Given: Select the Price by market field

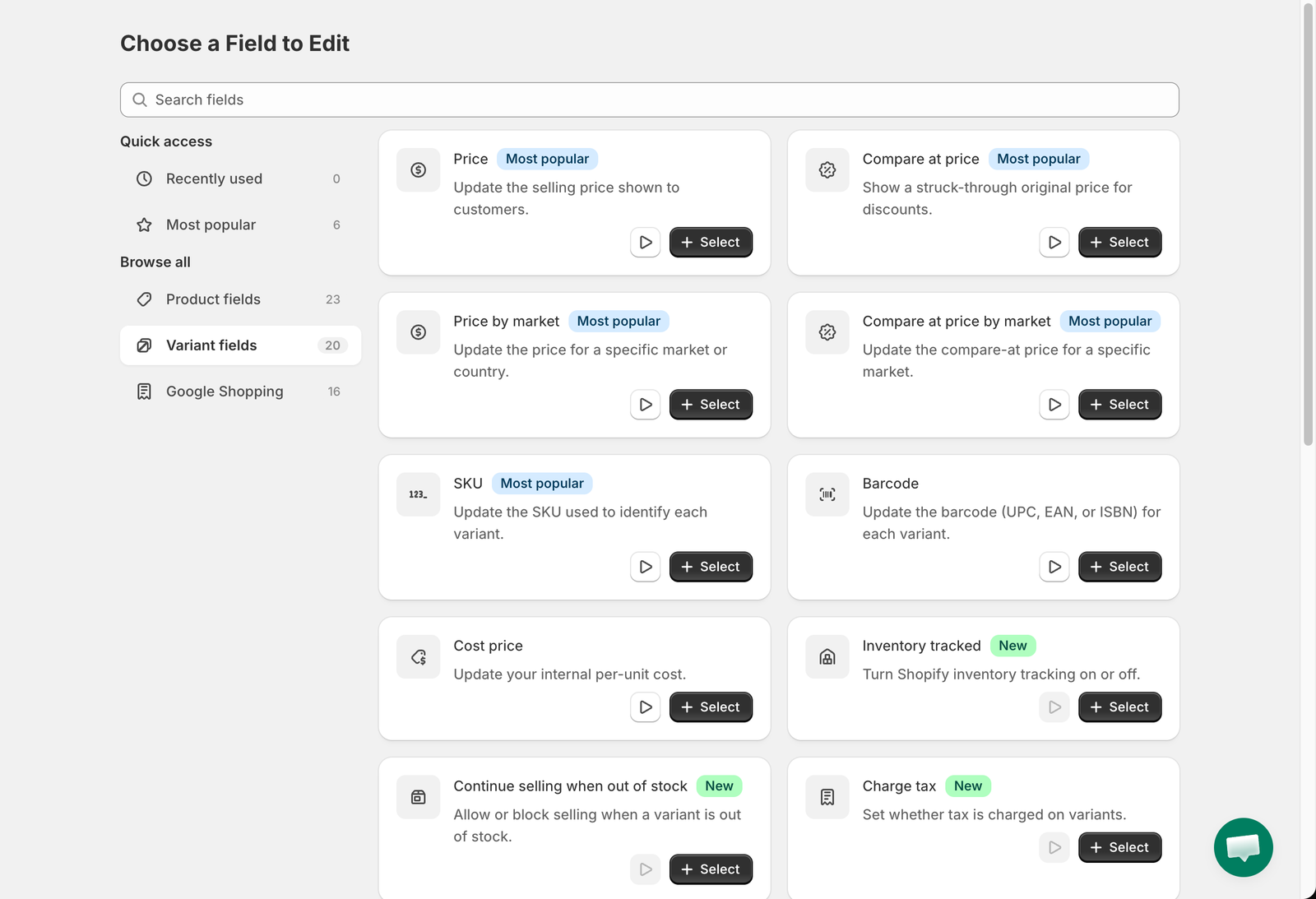Looking at the screenshot, I should 711,405.
